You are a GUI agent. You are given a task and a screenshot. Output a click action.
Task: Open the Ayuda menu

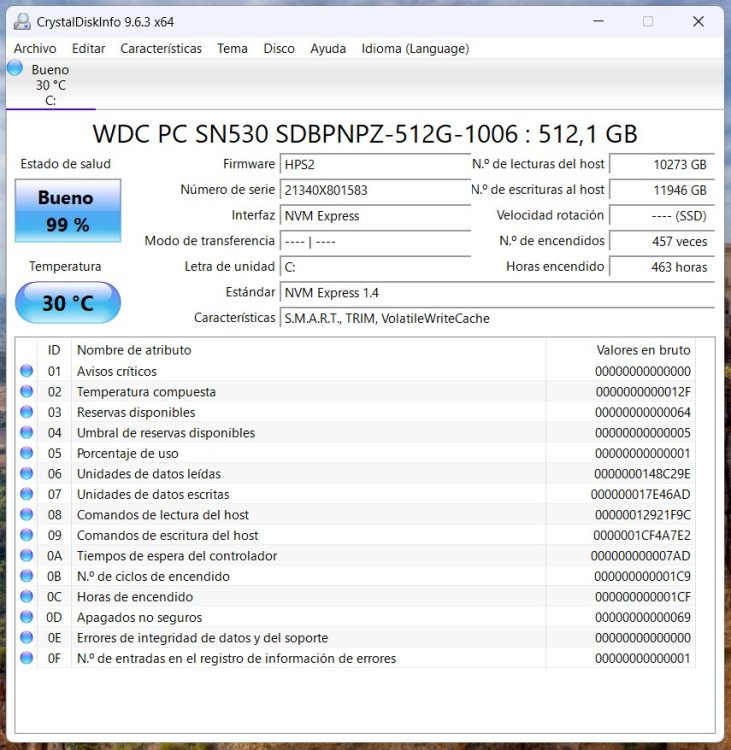(x=328, y=48)
